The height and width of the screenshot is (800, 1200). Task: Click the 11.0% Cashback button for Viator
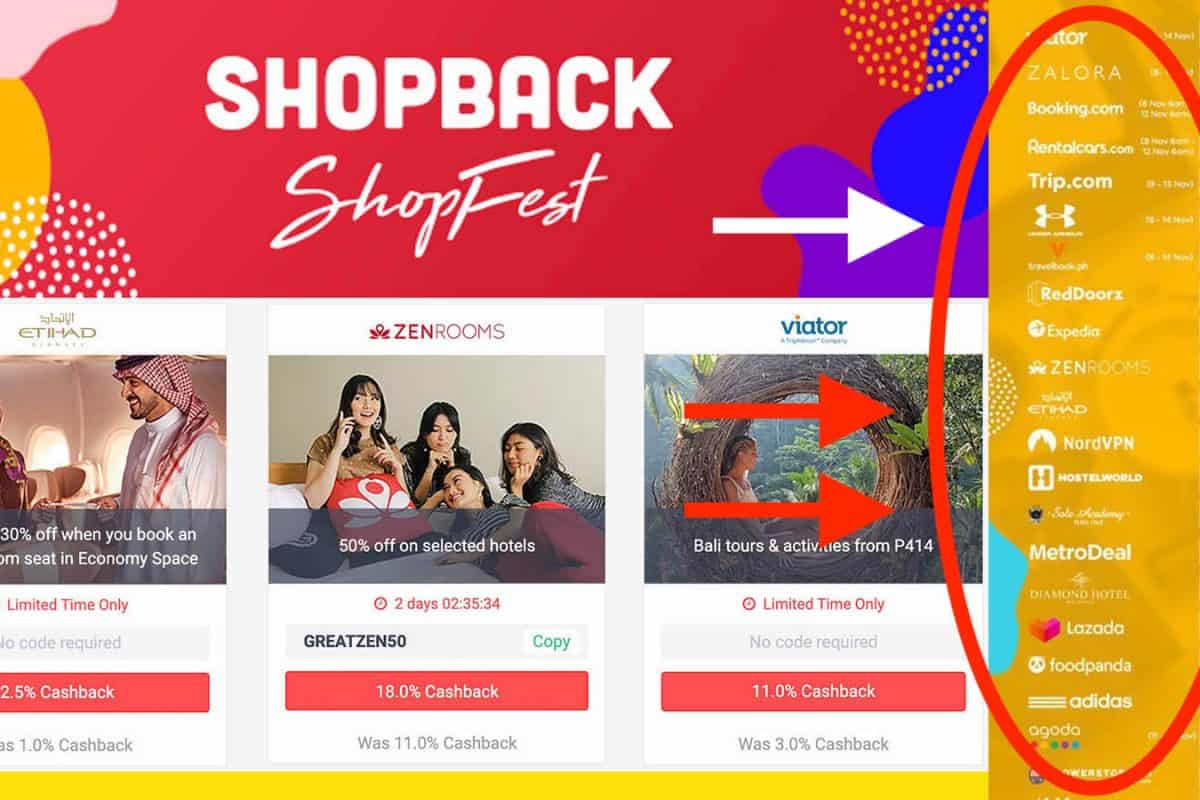pyautogui.click(x=813, y=691)
